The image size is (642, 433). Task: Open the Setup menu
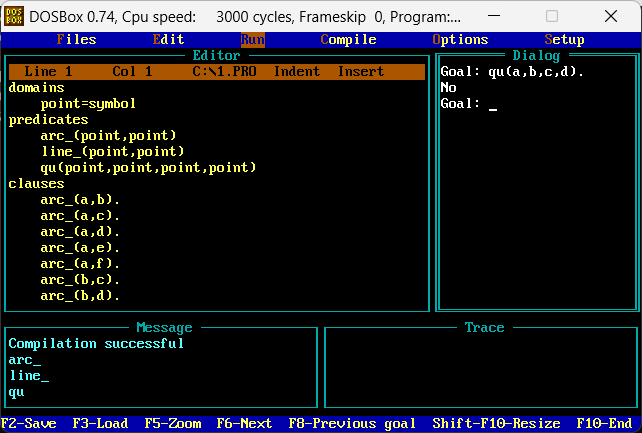click(x=564, y=40)
